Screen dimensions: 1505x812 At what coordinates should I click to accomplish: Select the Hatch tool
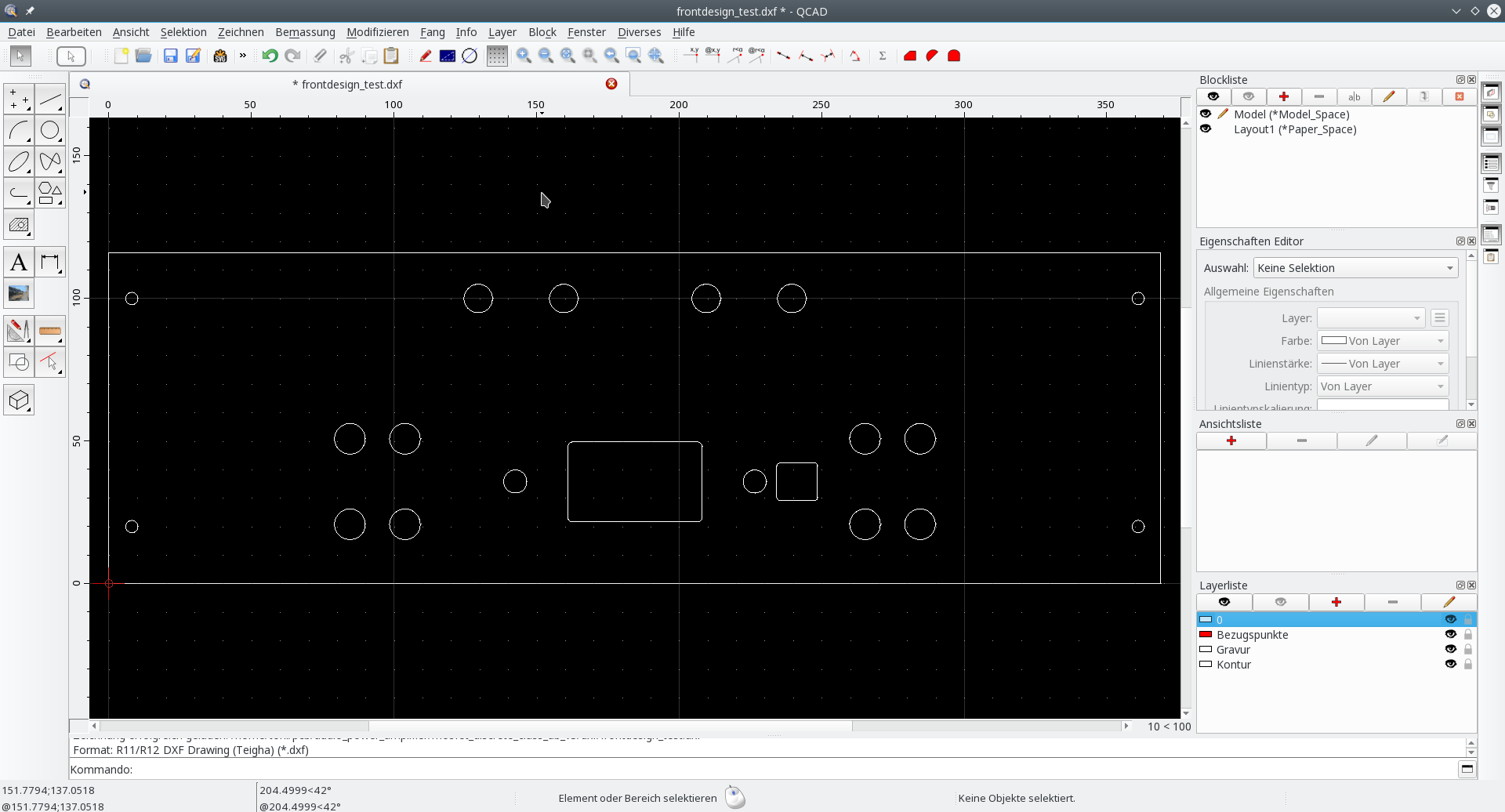19,226
